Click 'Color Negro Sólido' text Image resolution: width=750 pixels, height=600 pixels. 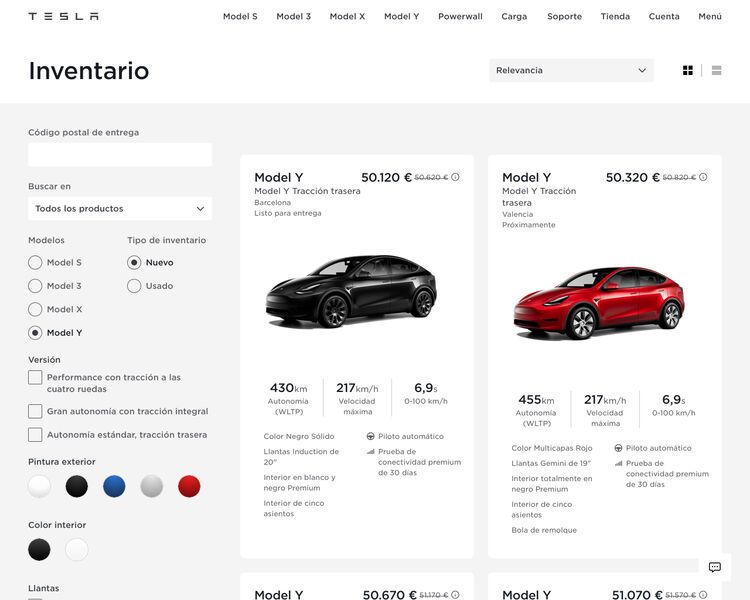(299, 436)
